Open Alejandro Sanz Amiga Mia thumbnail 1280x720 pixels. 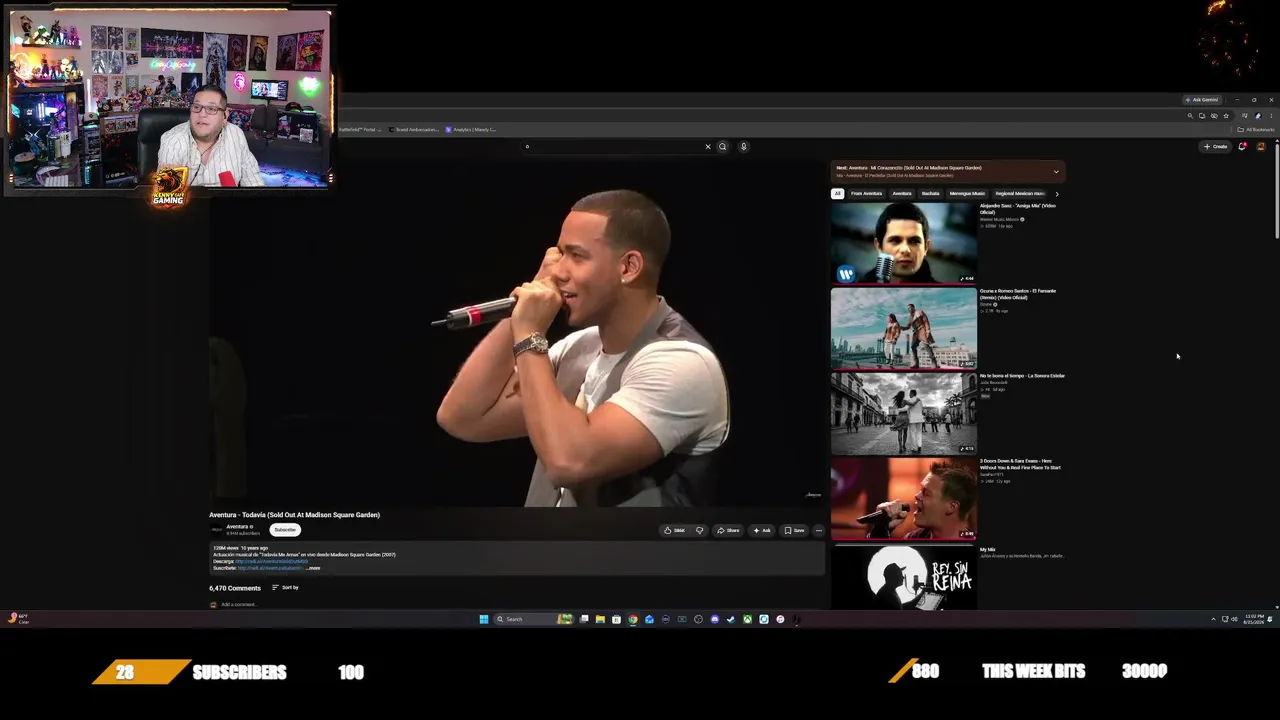pyautogui.click(x=903, y=243)
